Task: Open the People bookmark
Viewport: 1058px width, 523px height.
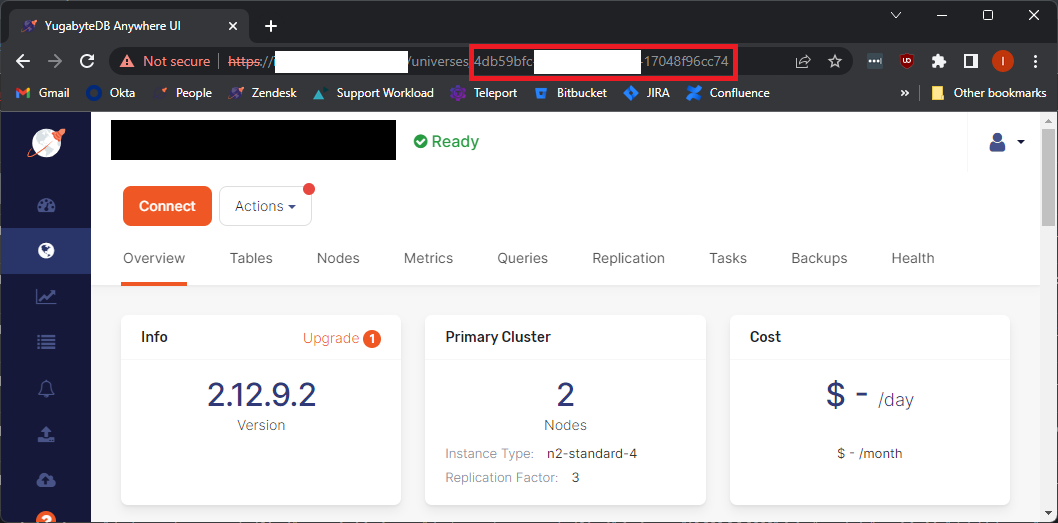Action: point(182,93)
